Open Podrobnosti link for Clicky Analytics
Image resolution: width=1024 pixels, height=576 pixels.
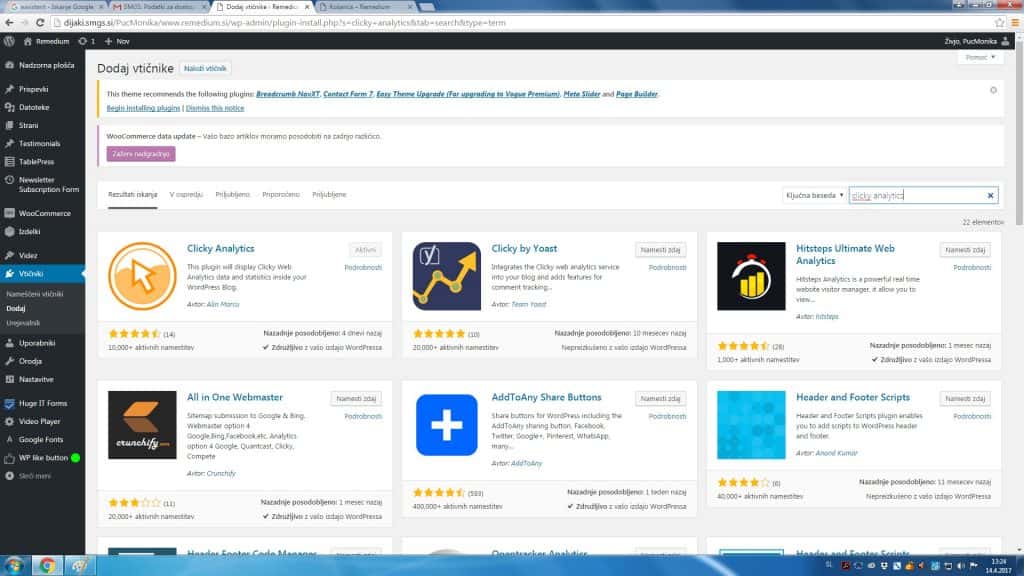(x=363, y=267)
